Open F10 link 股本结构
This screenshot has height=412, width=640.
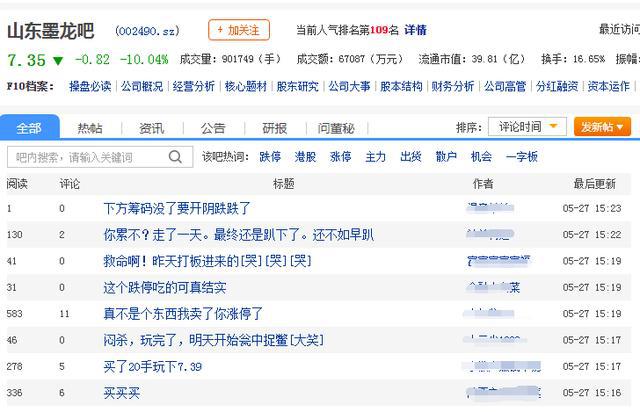pos(401,86)
